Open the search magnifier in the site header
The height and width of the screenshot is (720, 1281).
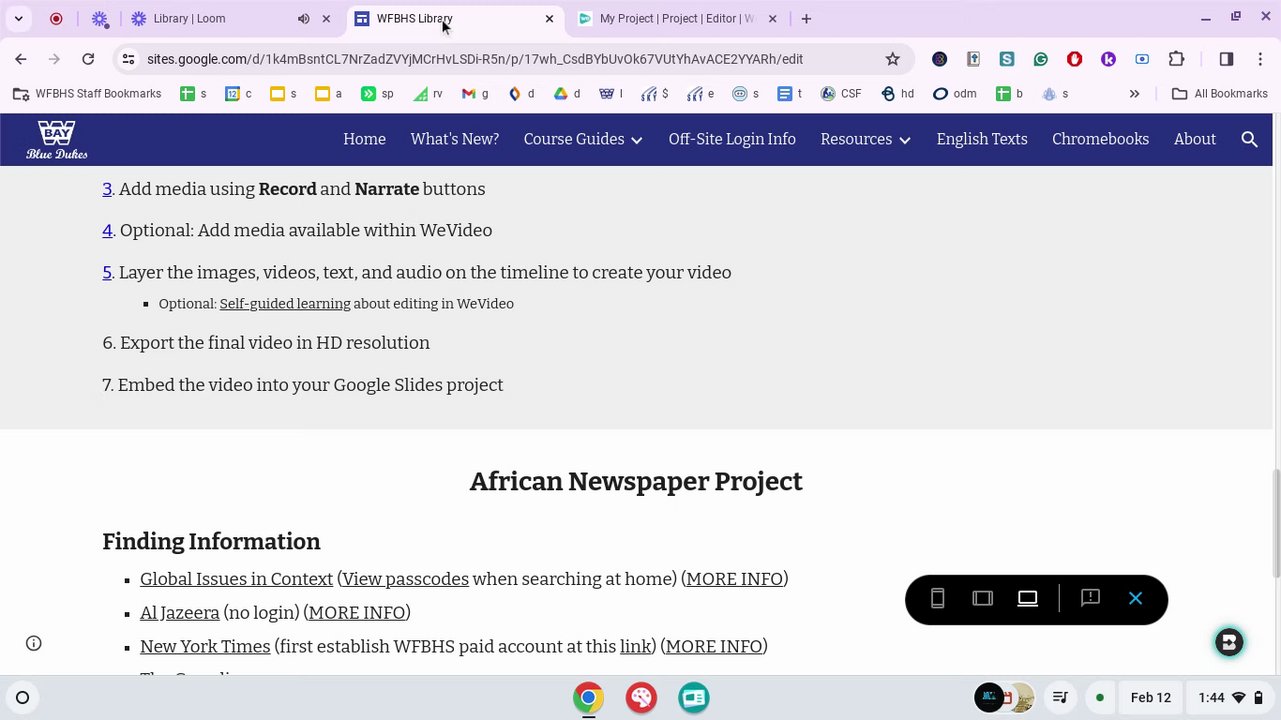tap(1249, 139)
